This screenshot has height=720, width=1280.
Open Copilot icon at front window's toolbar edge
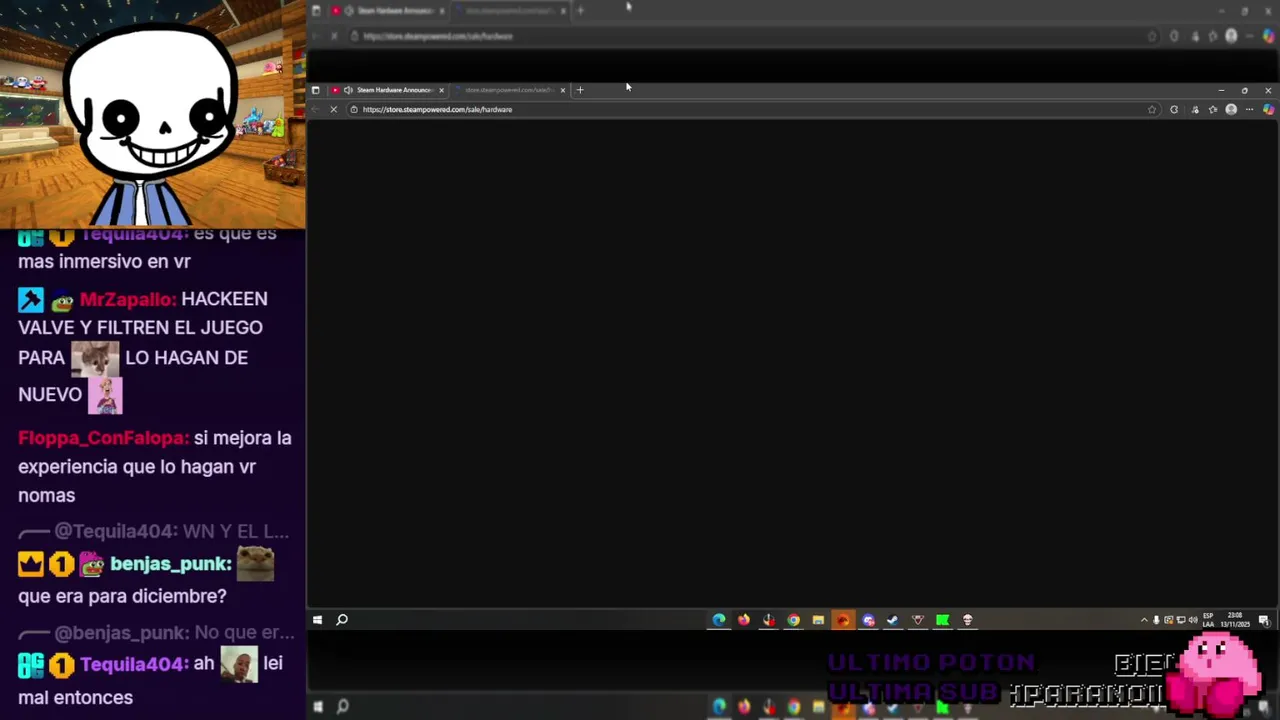pyautogui.click(x=1268, y=109)
